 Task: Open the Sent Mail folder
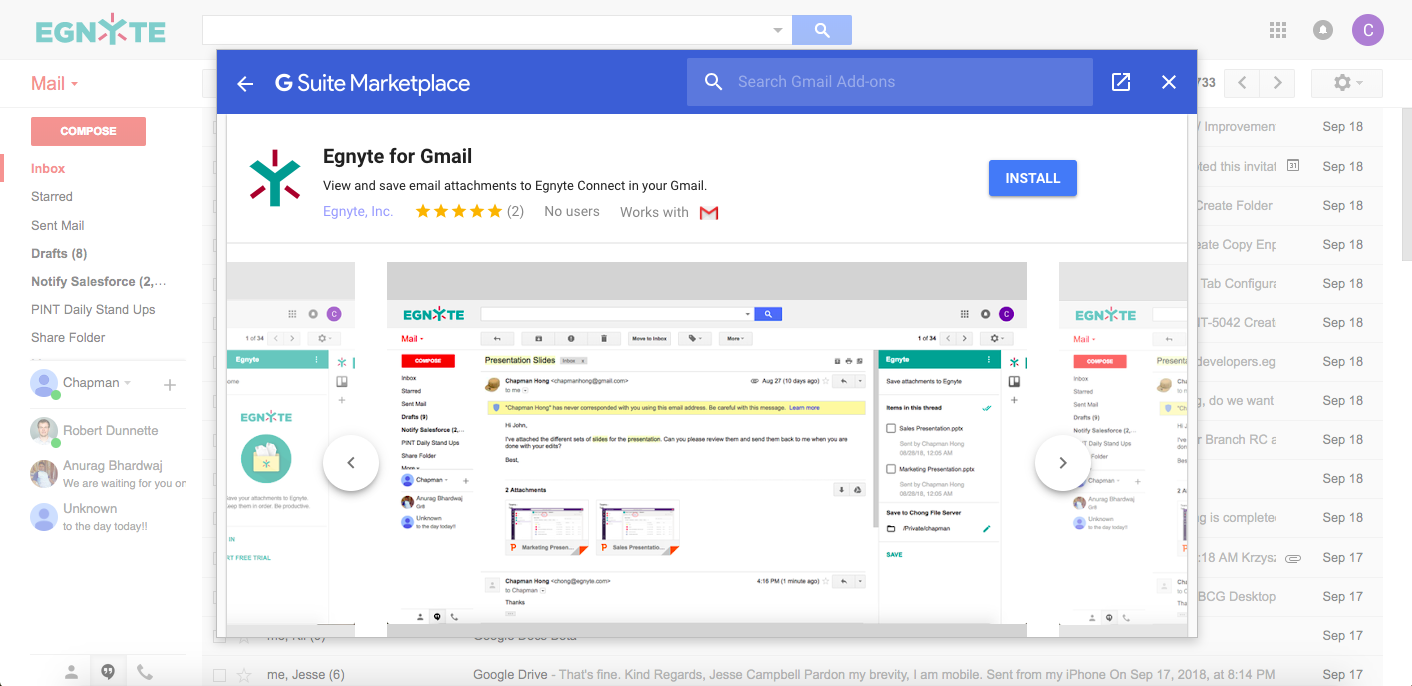(x=58, y=225)
